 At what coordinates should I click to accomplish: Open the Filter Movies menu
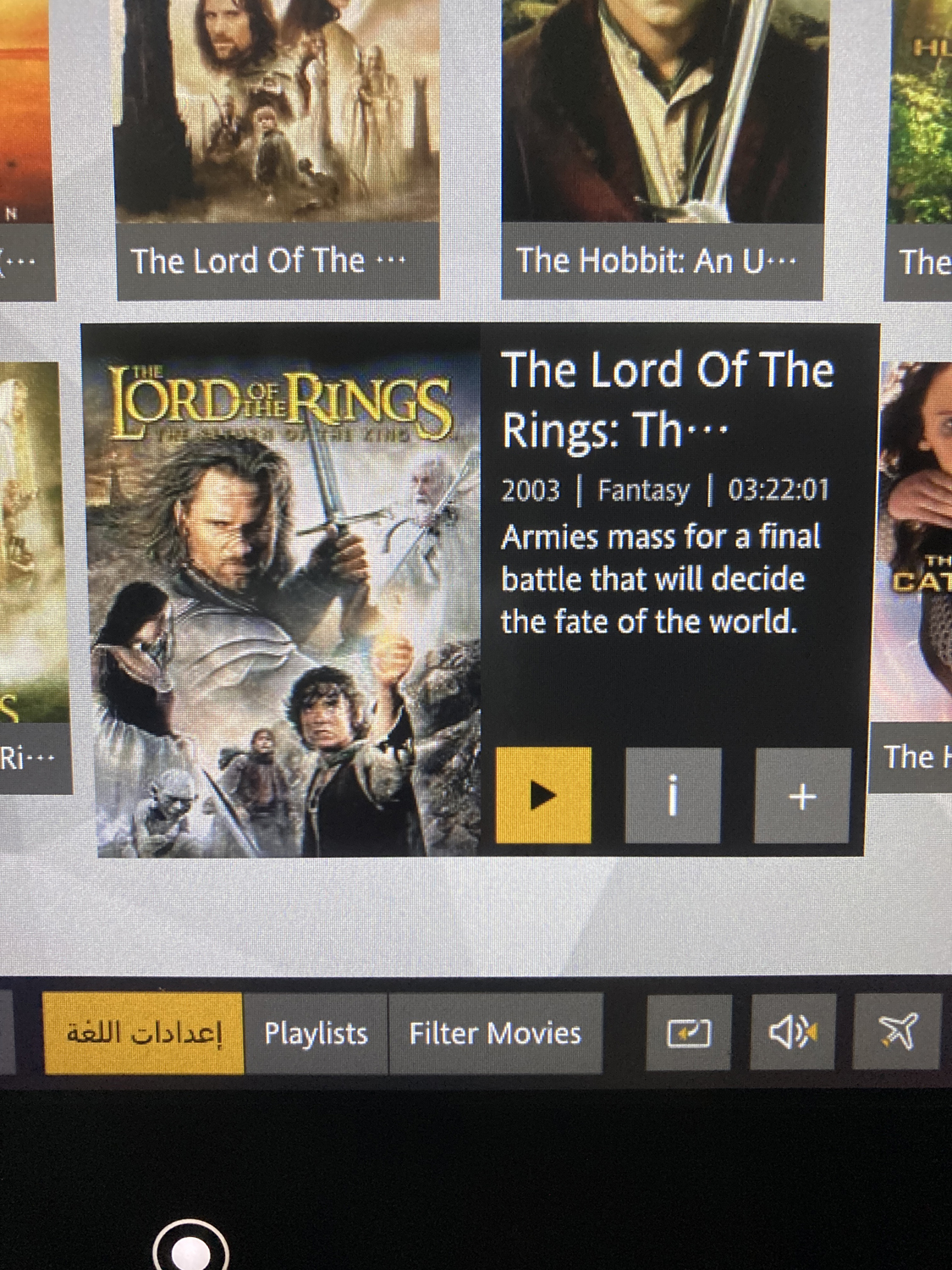point(496,1033)
